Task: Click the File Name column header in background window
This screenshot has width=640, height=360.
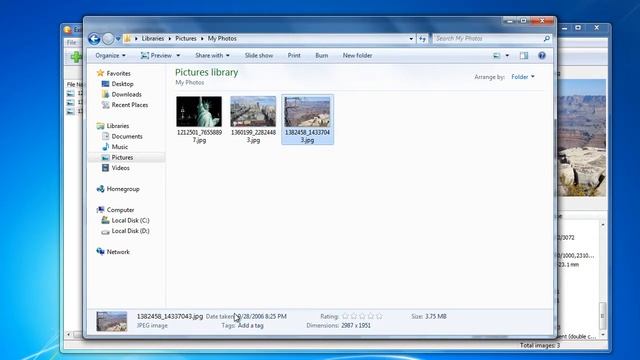Action: coord(75,84)
